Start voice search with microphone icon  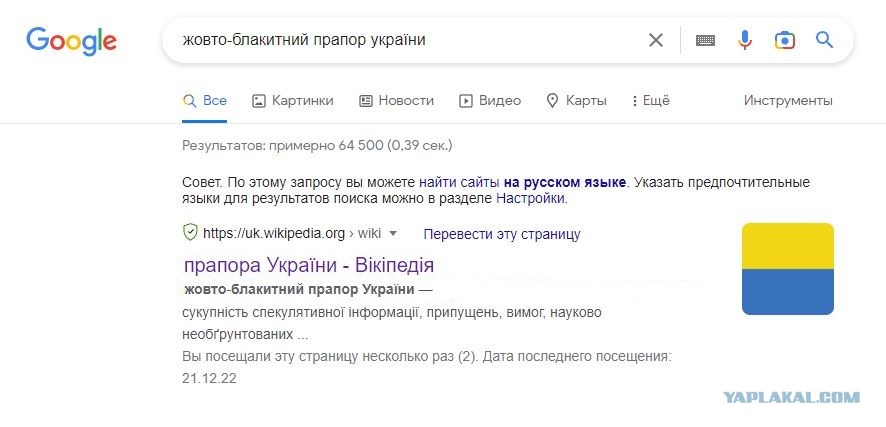point(745,40)
